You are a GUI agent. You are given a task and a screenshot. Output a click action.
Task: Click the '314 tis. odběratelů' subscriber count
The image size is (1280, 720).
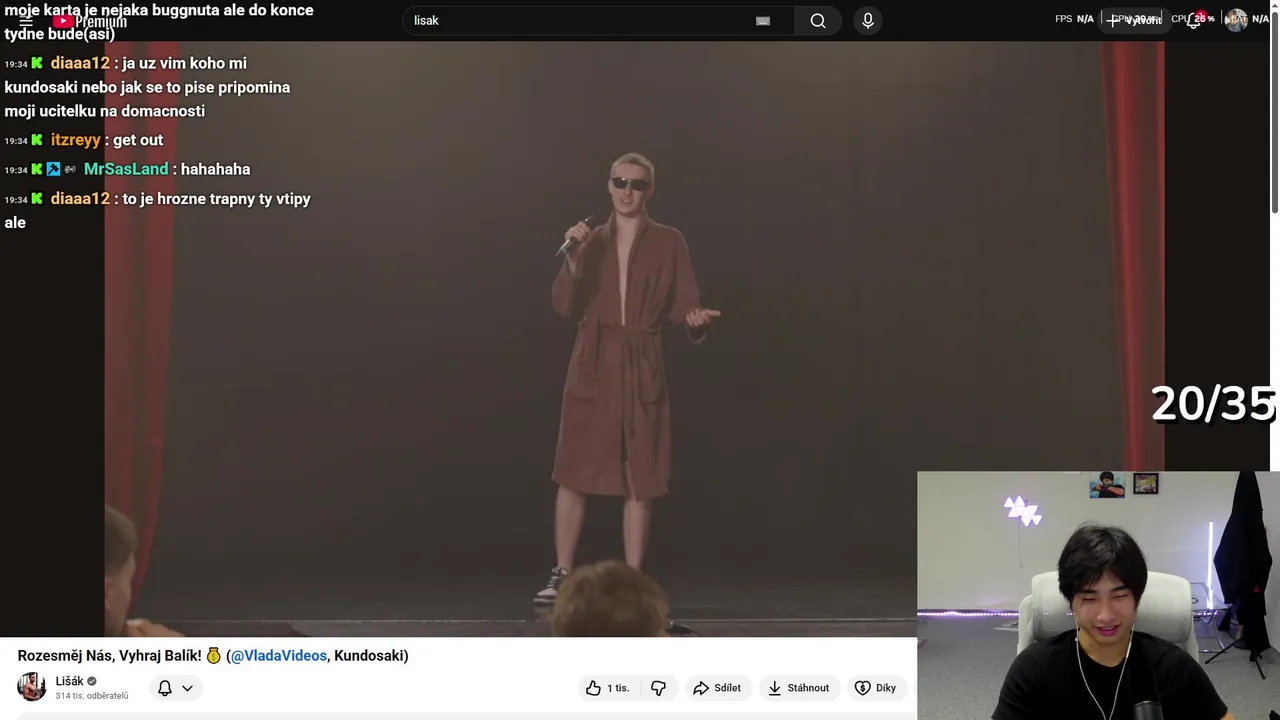92,696
